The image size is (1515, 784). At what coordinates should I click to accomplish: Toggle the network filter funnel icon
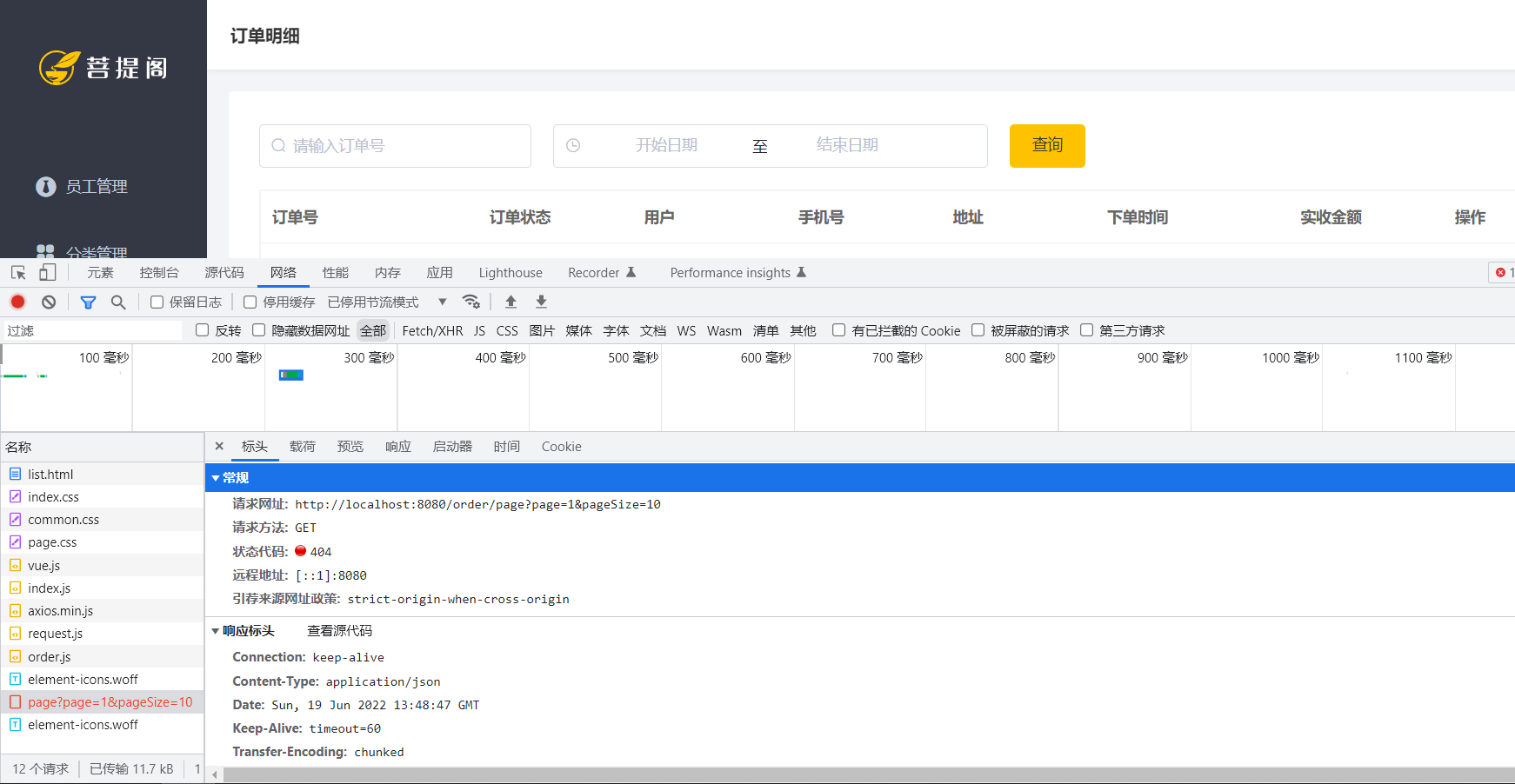(x=88, y=302)
